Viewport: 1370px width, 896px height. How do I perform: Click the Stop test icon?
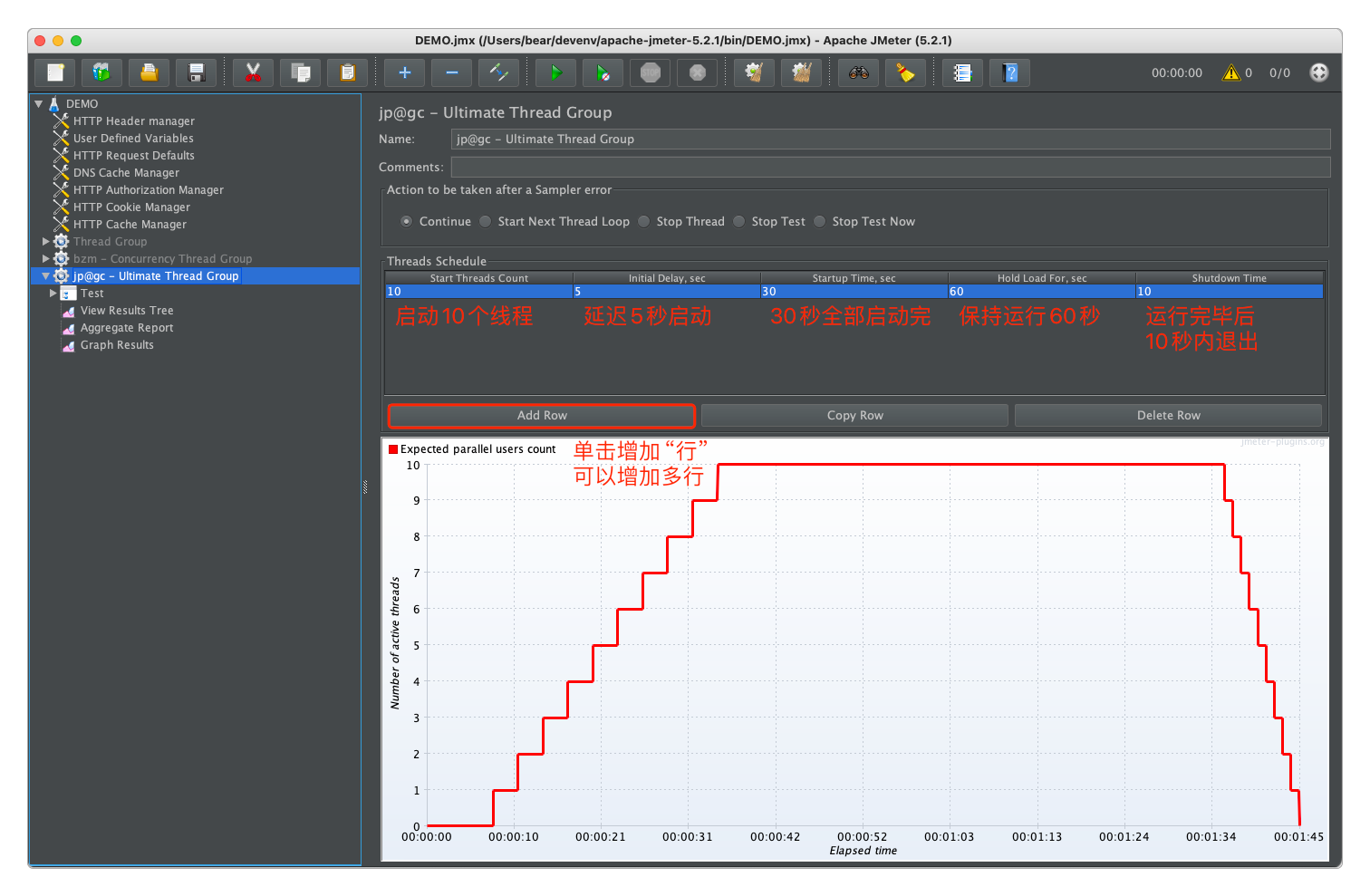coord(650,72)
